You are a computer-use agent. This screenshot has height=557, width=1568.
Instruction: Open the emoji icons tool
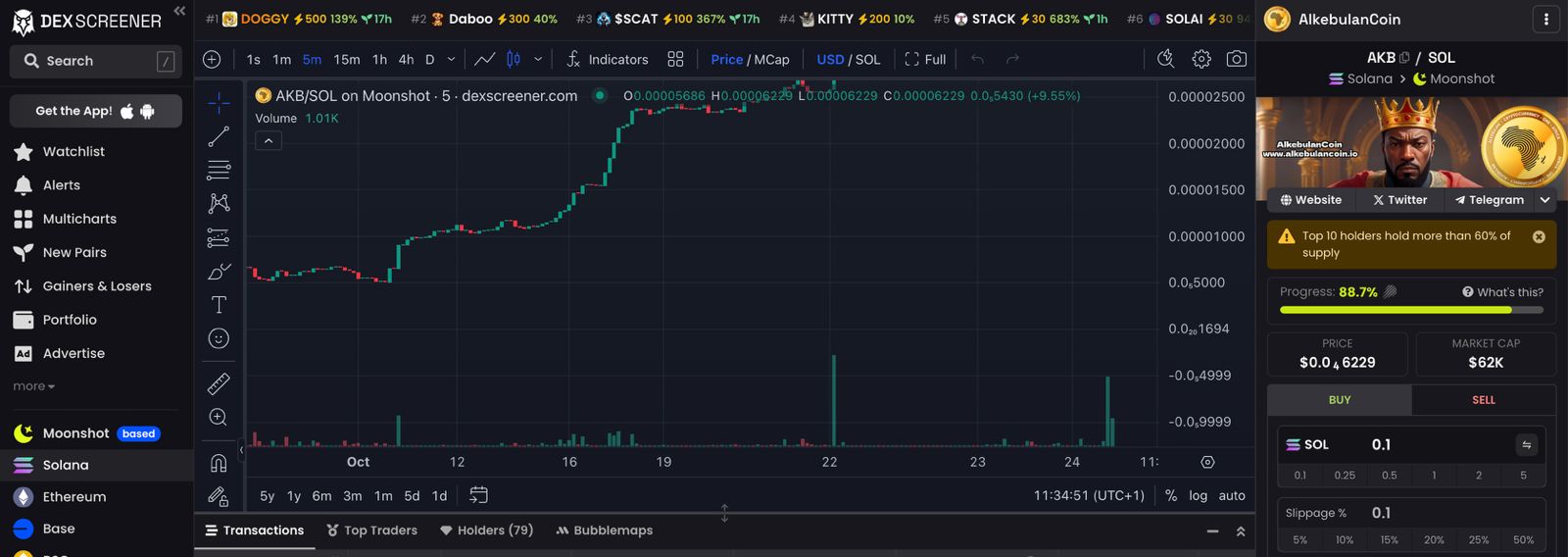coord(219,338)
